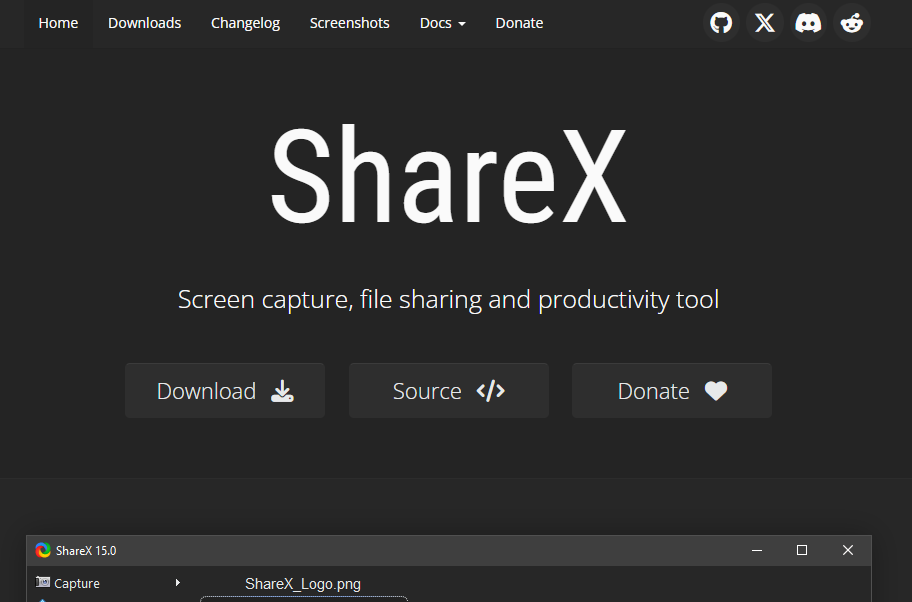This screenshot has width=912, height=602.
Task: Click the ShareX logo icon in window title
Action: click(42, 550)
